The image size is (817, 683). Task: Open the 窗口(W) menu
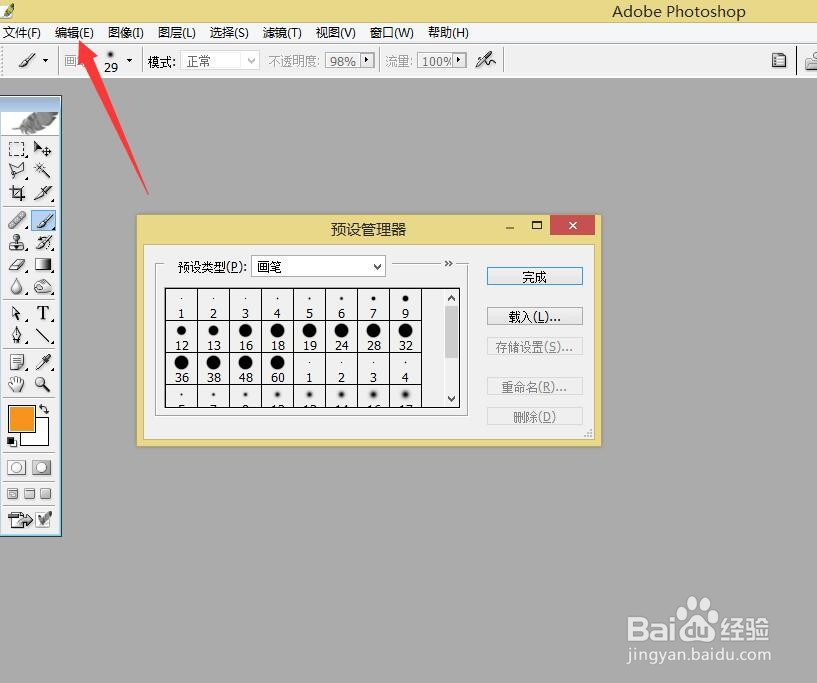(391, 33)
